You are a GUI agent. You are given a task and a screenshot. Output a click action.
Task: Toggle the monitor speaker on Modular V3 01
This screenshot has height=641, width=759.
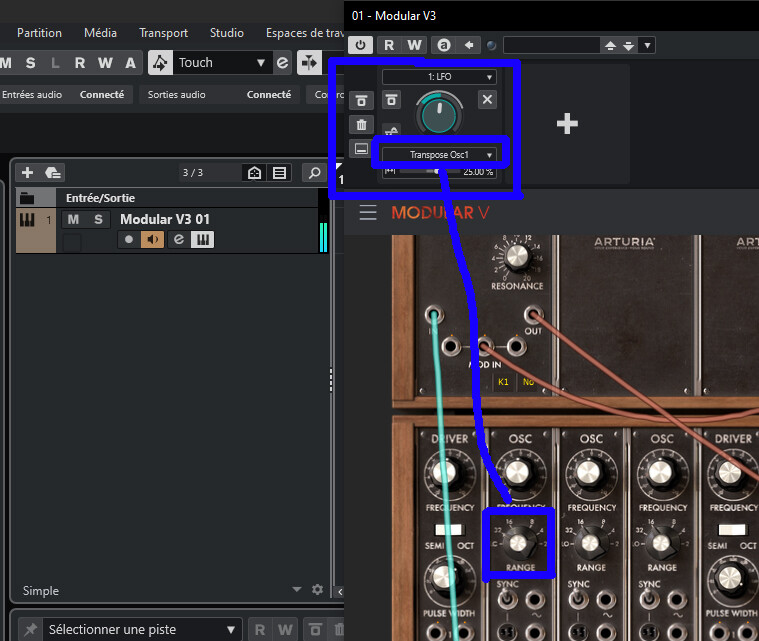[x=152, y=239]
